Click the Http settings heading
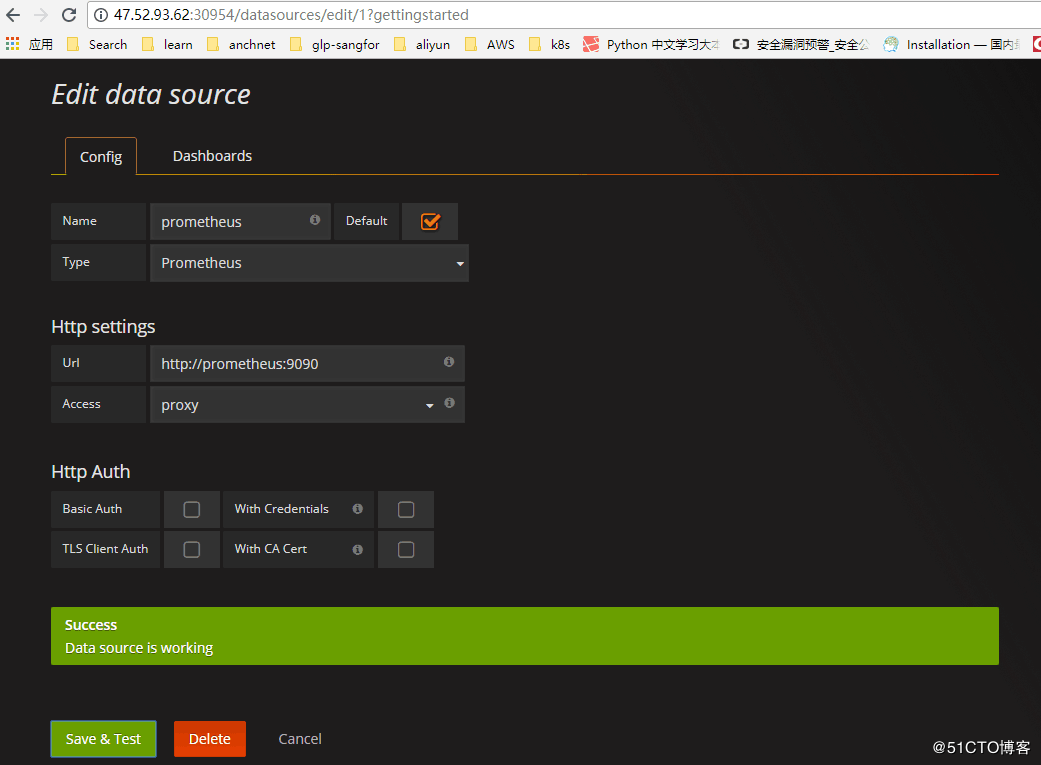Image resolution: width=1041 pixels, height=765 pixels. click(x=103, y=327)
